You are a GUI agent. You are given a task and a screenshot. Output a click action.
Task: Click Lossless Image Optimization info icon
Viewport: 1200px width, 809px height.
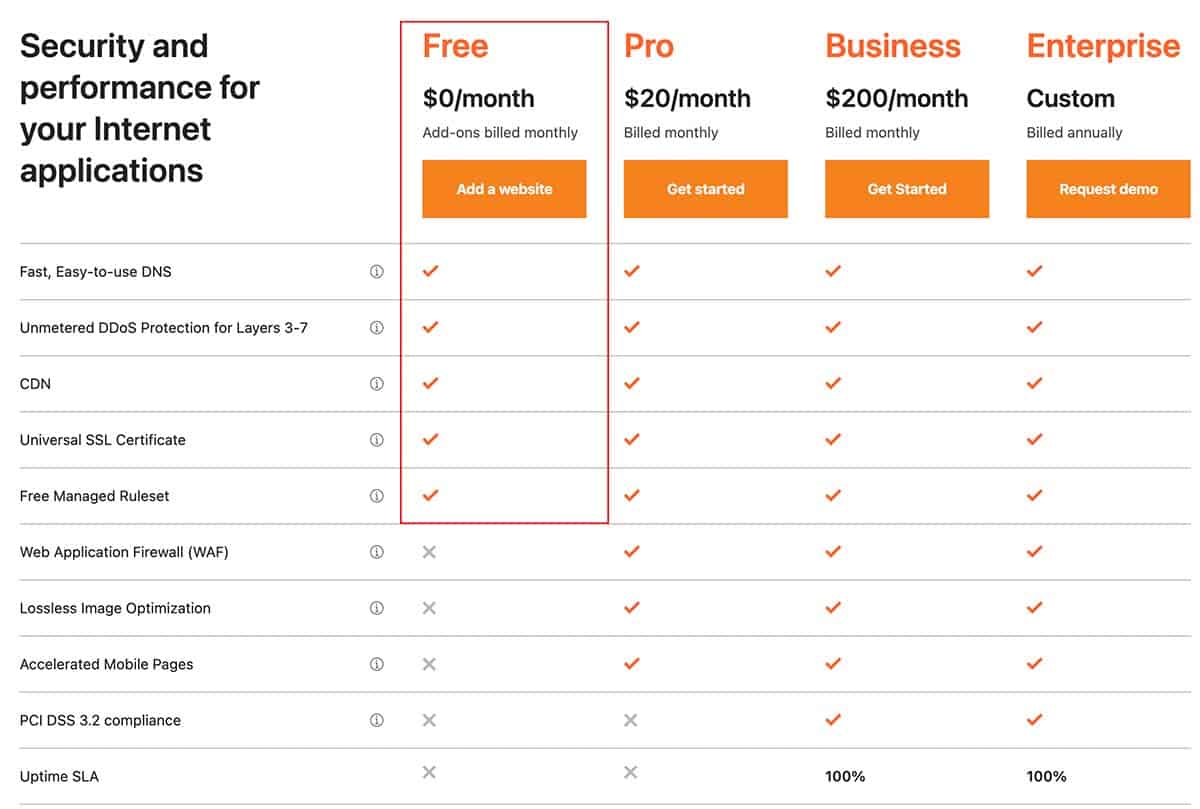[377, 608]
